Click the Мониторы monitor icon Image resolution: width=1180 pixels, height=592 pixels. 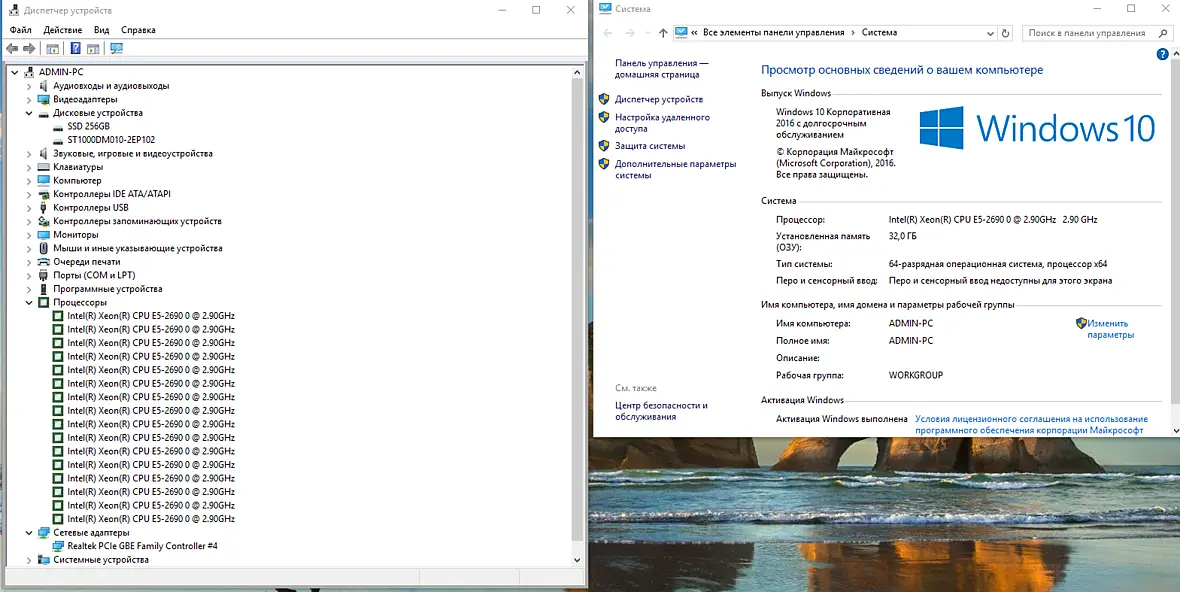click(x=44, y=235)
